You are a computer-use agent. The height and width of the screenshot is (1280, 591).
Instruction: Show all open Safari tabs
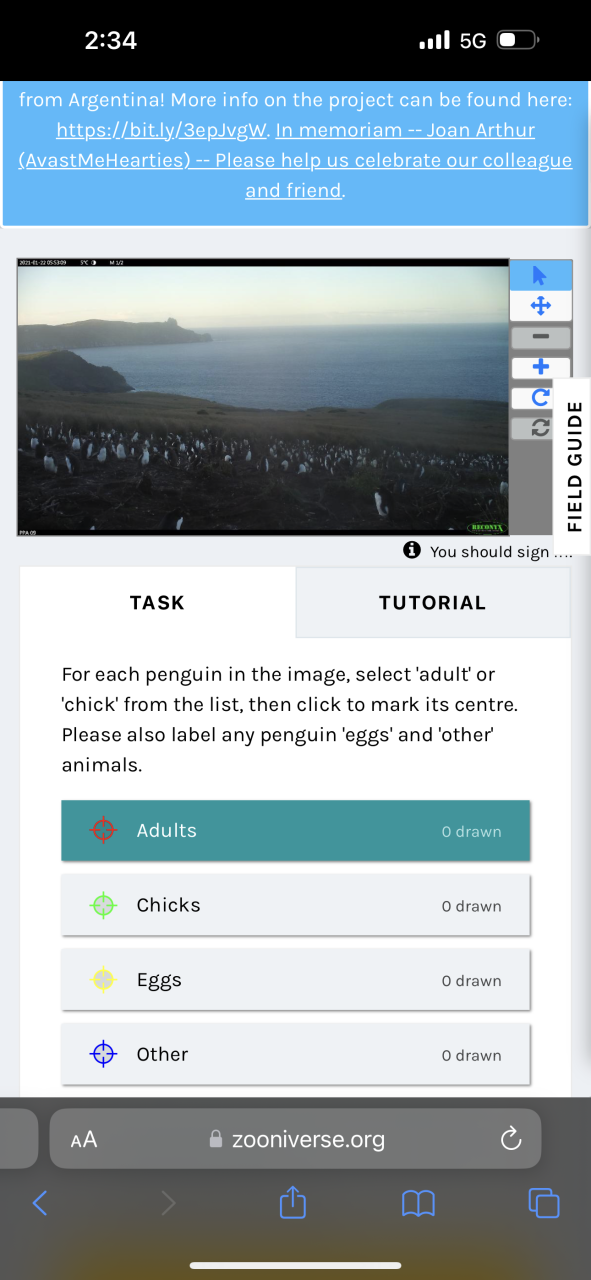coord(544,1203)
